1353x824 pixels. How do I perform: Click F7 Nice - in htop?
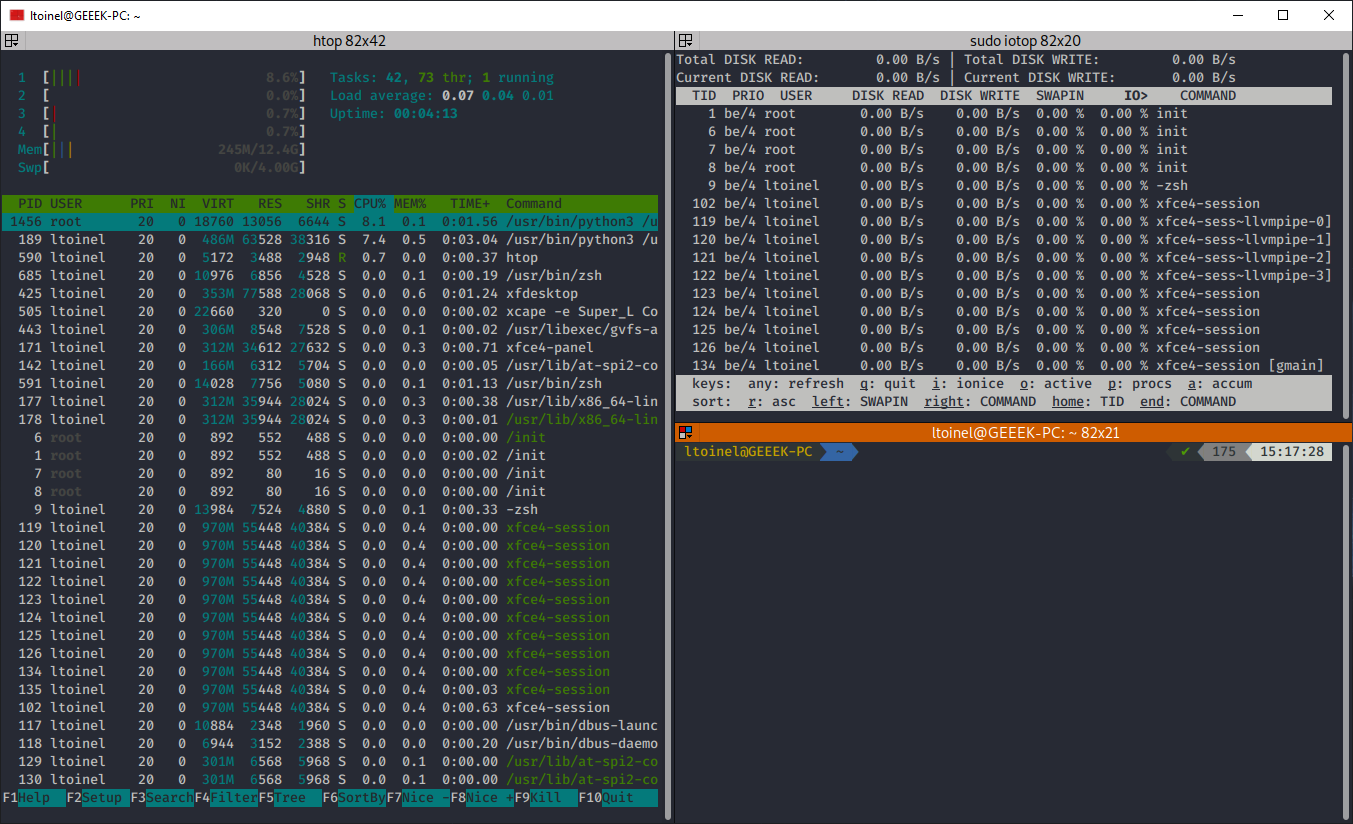(418, 798)
